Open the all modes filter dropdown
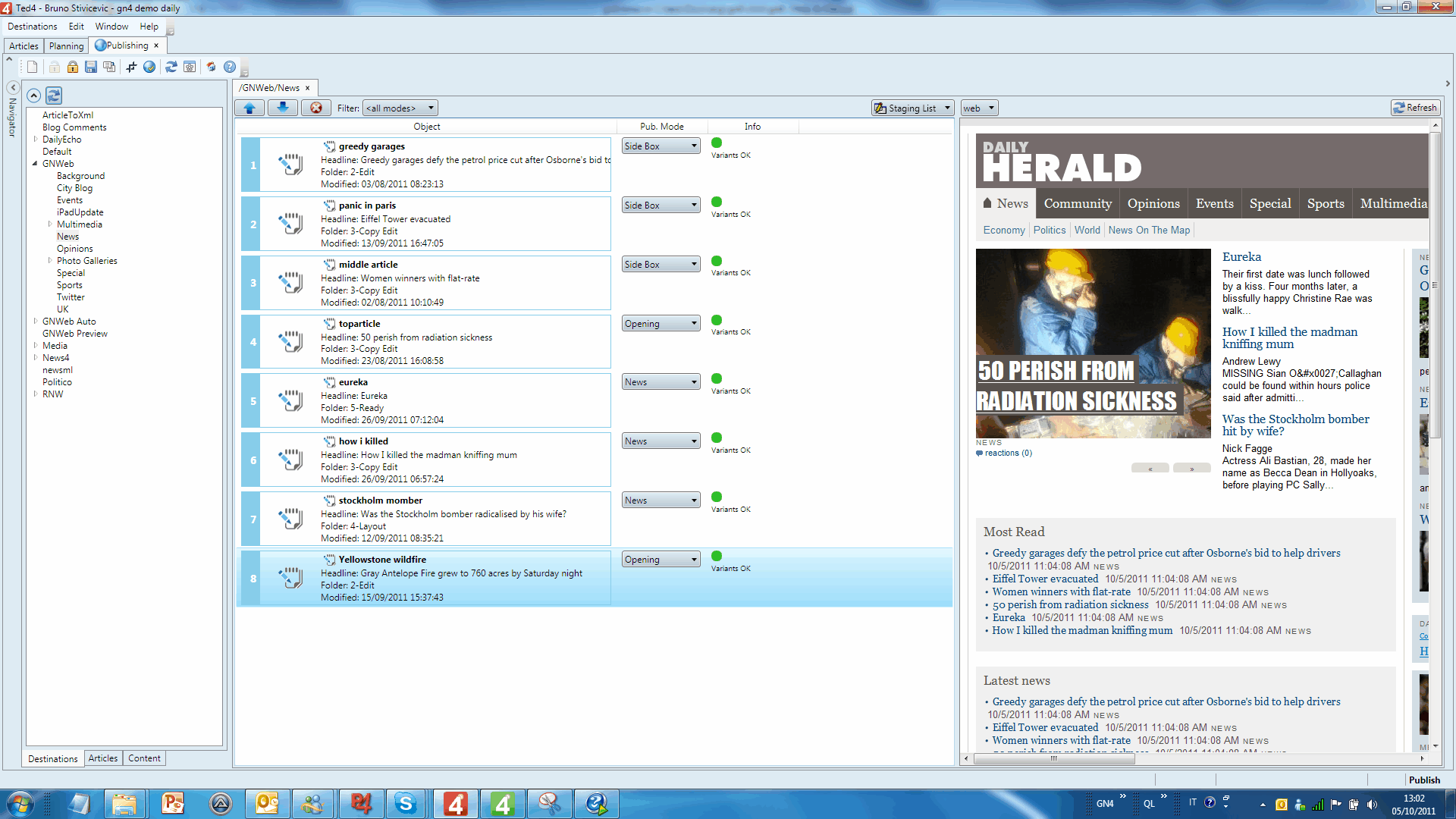1456x819 pixels. (400, 108)
